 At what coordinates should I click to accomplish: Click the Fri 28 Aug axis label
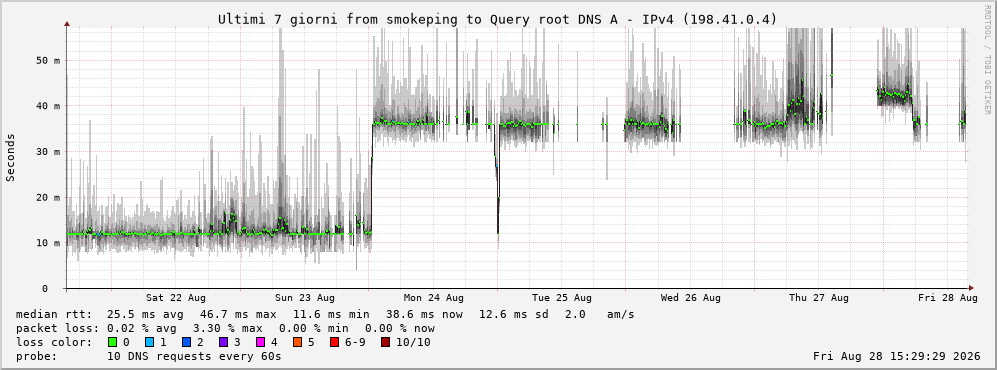point(948,298)
